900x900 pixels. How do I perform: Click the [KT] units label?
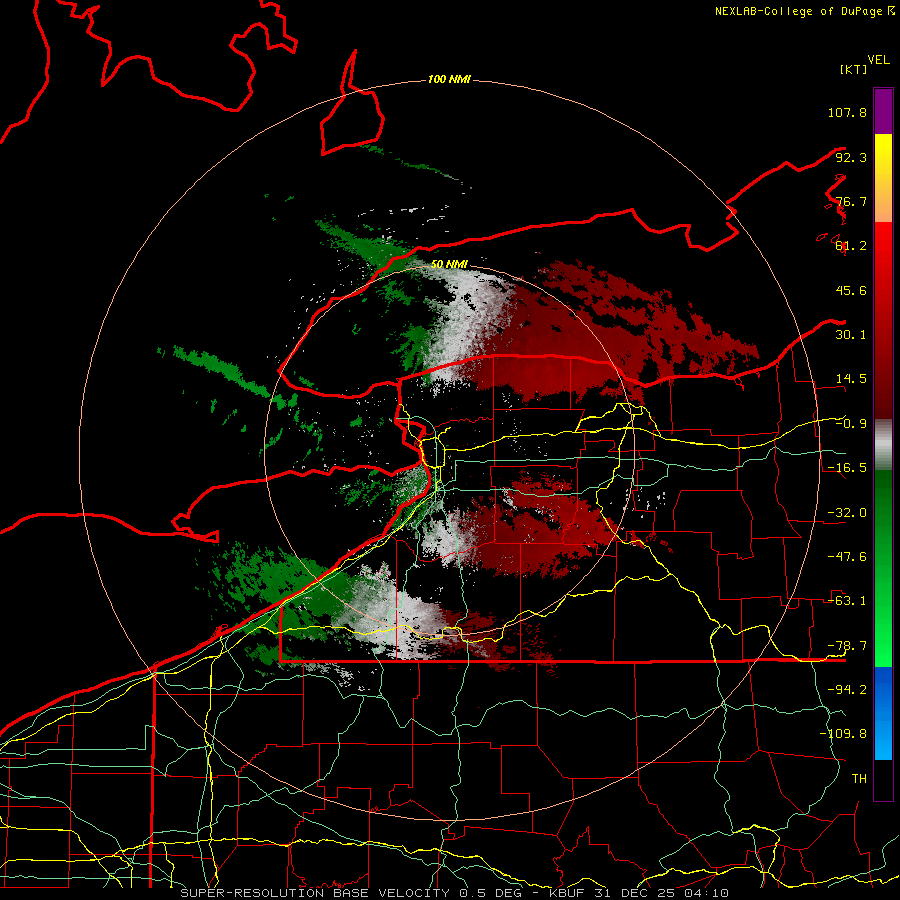(x=853, y=69)
